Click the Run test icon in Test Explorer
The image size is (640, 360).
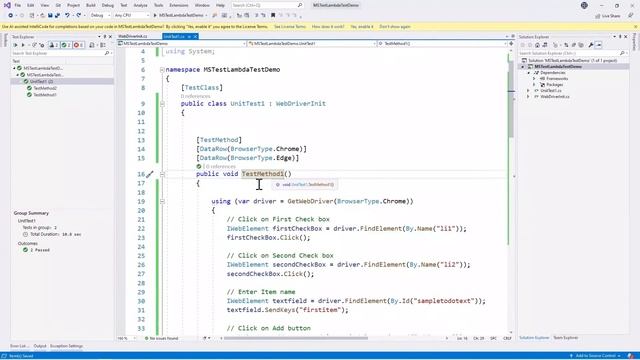(x=23, y=45)
